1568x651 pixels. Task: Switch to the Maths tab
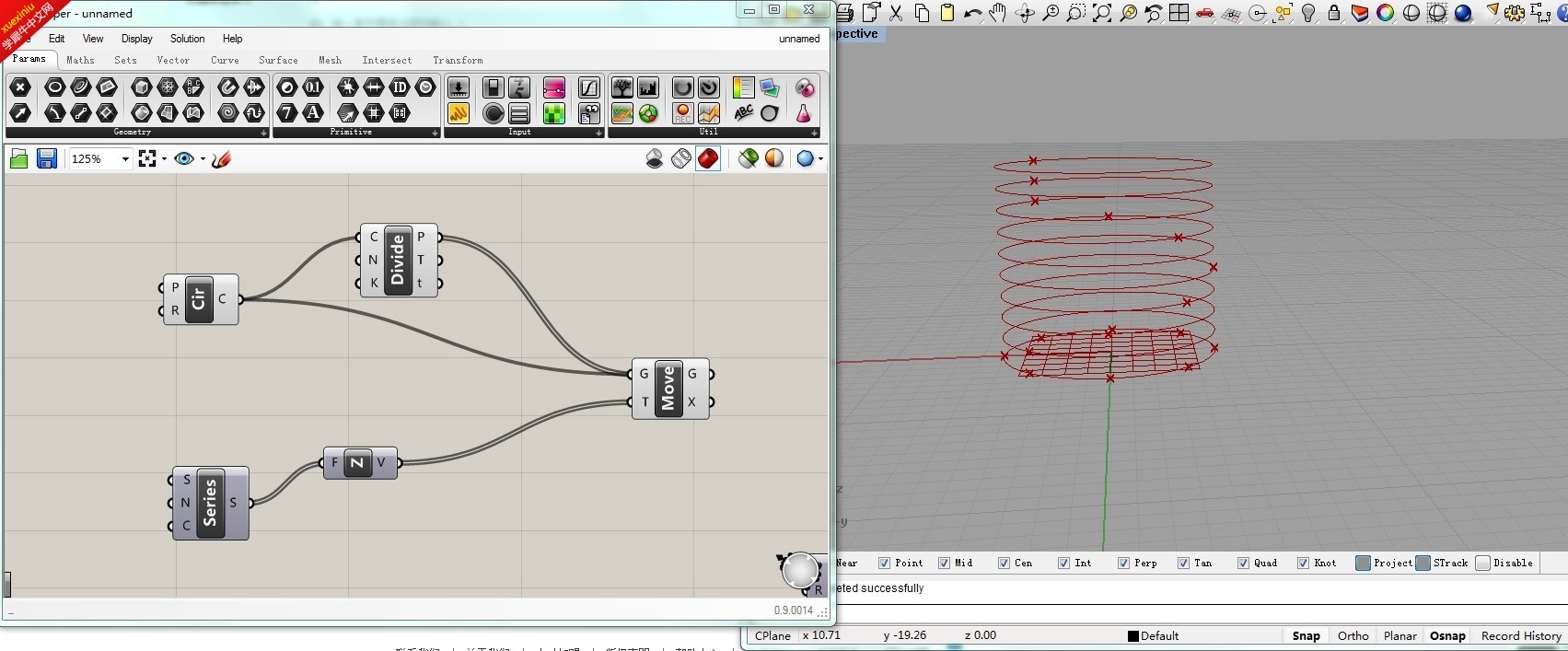80,60
